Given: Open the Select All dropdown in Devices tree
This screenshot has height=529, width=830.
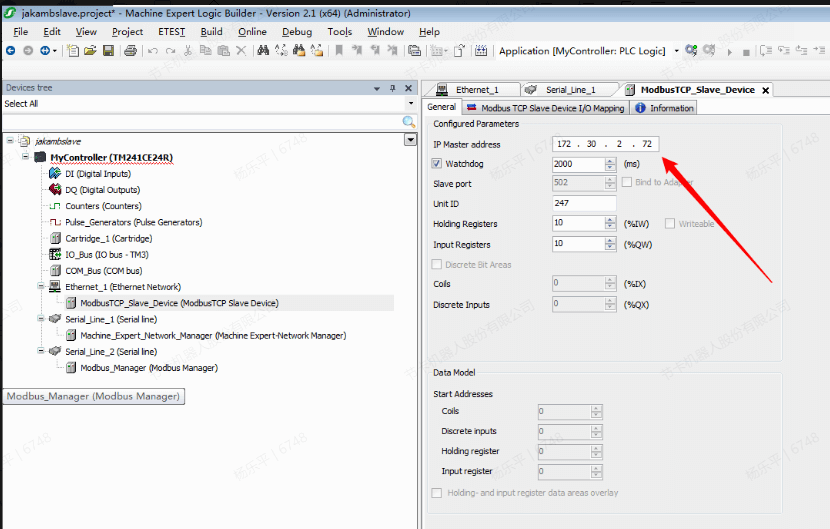Looking at the screenshot, I should point(410,104).
